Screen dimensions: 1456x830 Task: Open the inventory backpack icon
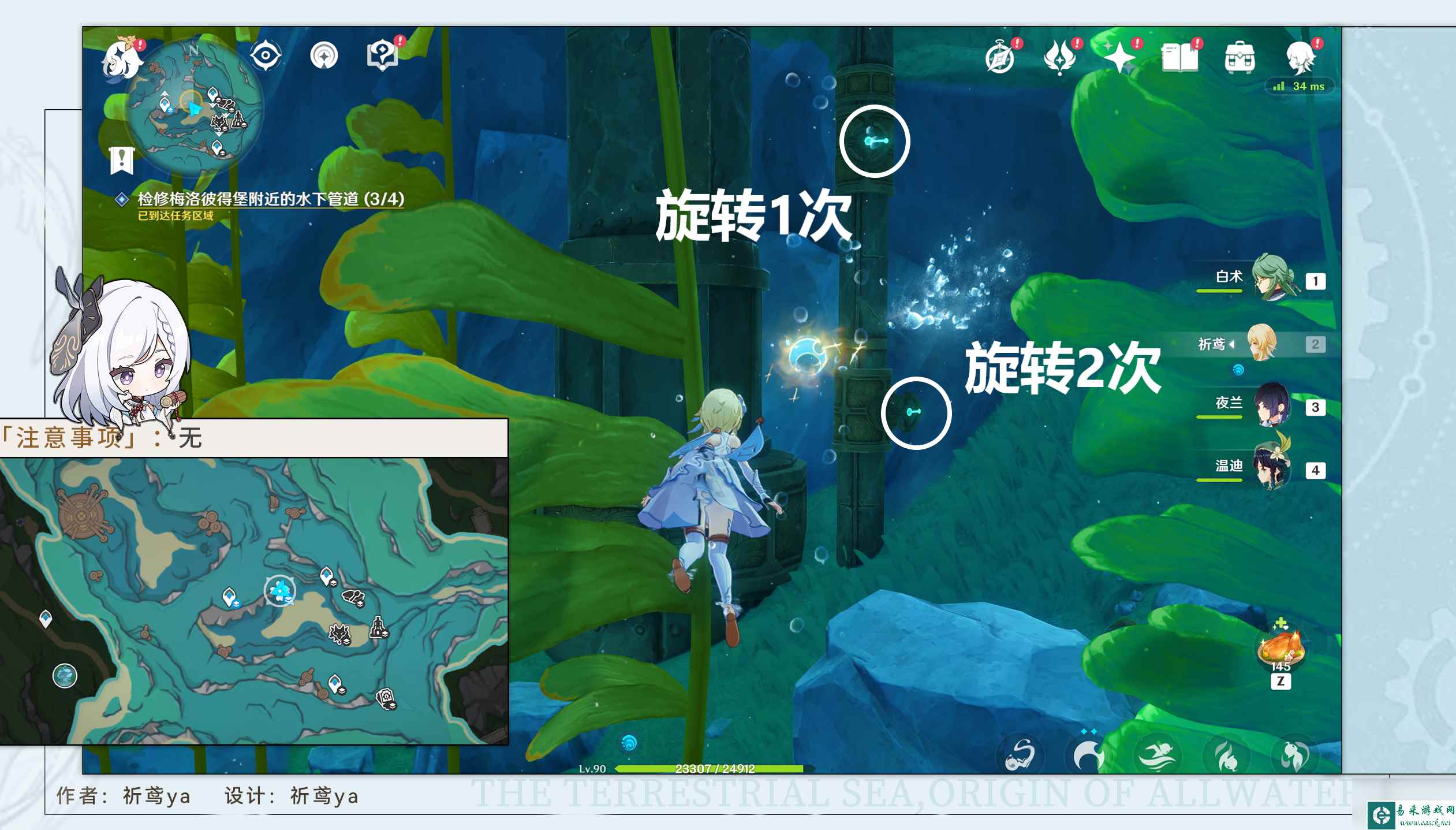tap(1240, 58)
